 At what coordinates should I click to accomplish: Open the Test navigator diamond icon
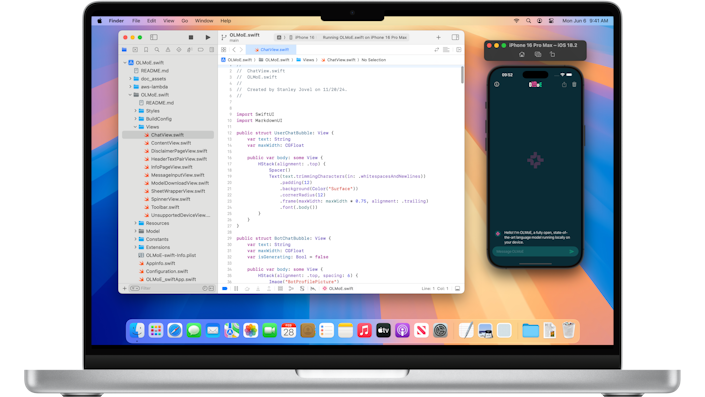tap(178, 50)
